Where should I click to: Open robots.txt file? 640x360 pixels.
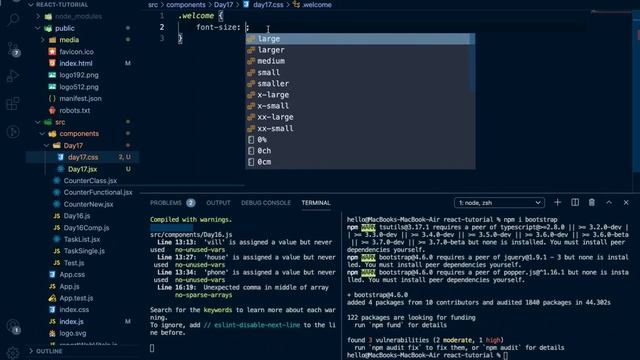pos(75,110)
